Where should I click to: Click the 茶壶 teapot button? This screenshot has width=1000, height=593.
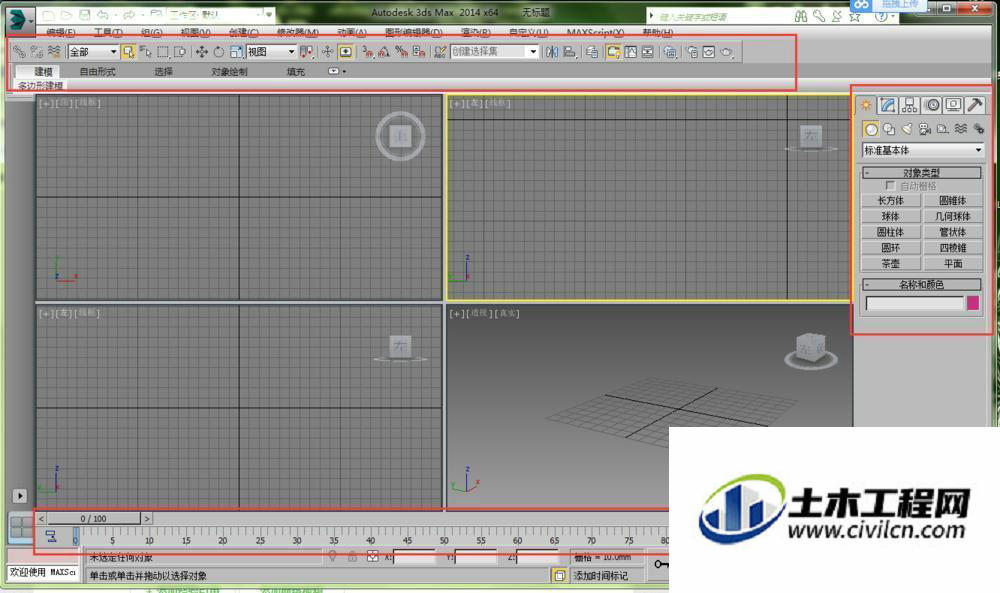[x=890, y=263]
